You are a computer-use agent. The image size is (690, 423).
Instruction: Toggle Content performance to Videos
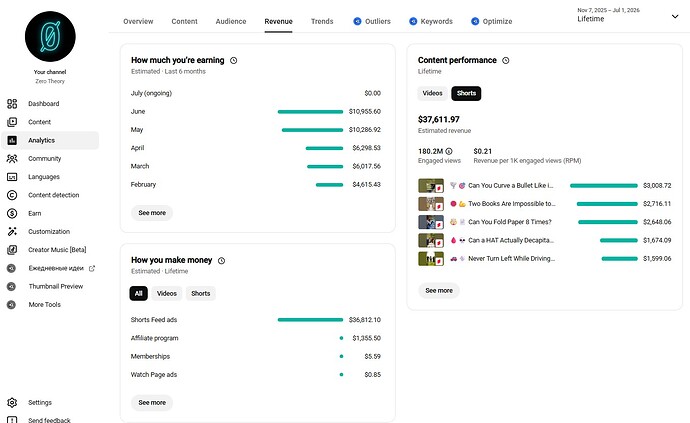(x=432, y=93)
